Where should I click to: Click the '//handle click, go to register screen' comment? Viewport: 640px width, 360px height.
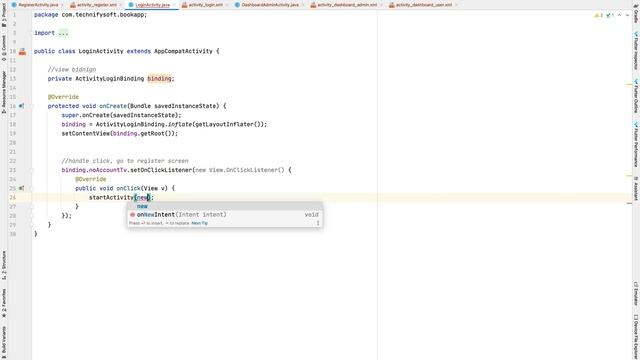(x=125, y=161)
